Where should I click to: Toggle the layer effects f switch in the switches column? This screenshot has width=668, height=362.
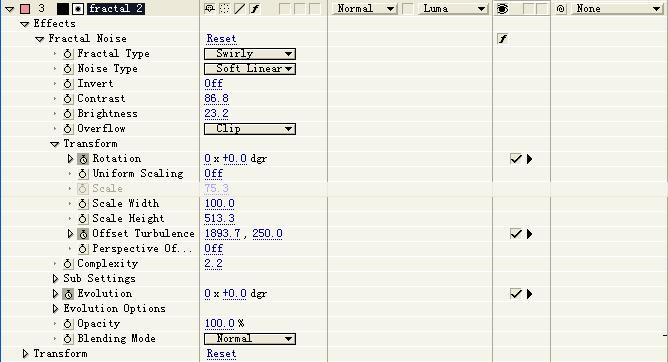[255, 9]
